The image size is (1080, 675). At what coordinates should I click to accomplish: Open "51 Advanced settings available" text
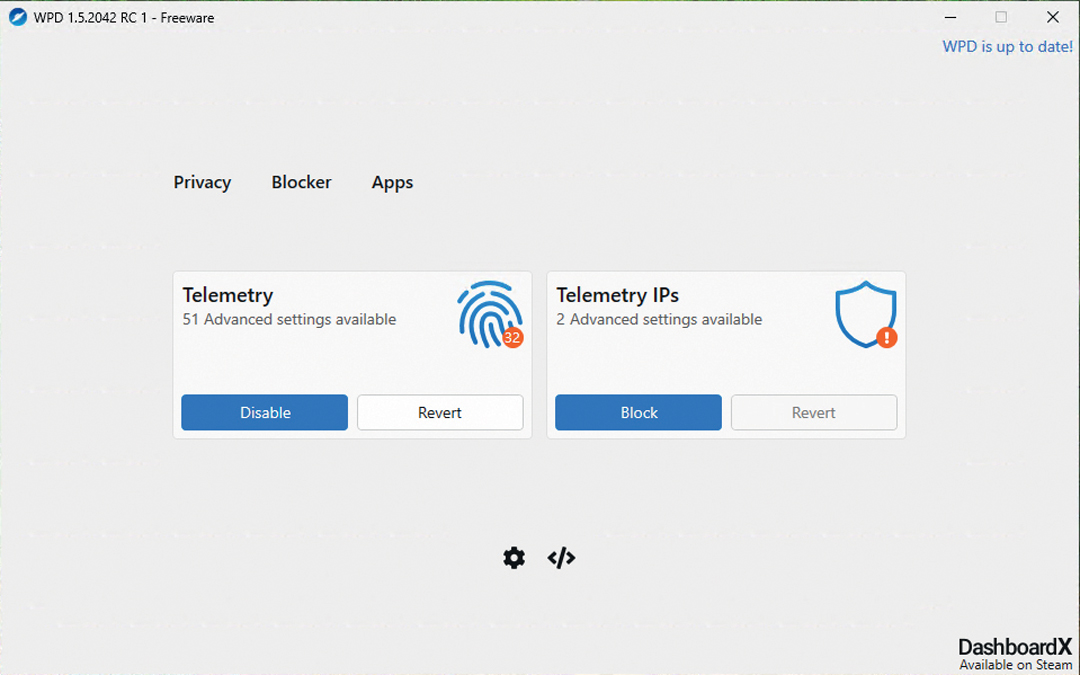(x=289, y=320)
